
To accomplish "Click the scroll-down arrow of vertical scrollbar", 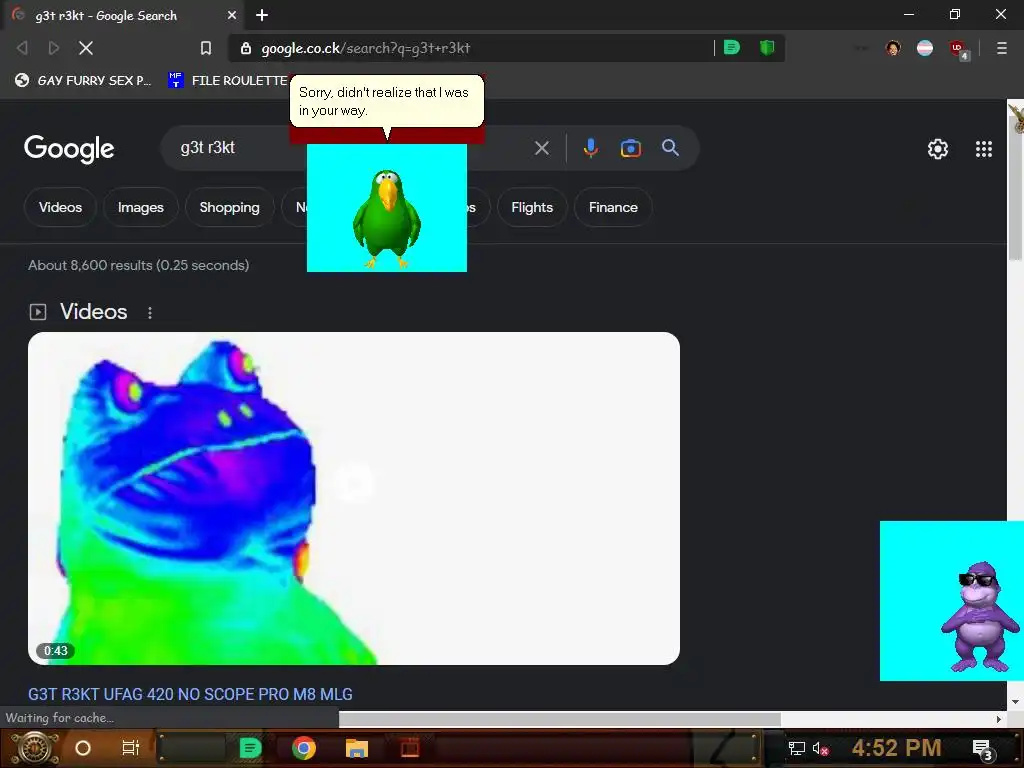I will [x=1015, y=702].
